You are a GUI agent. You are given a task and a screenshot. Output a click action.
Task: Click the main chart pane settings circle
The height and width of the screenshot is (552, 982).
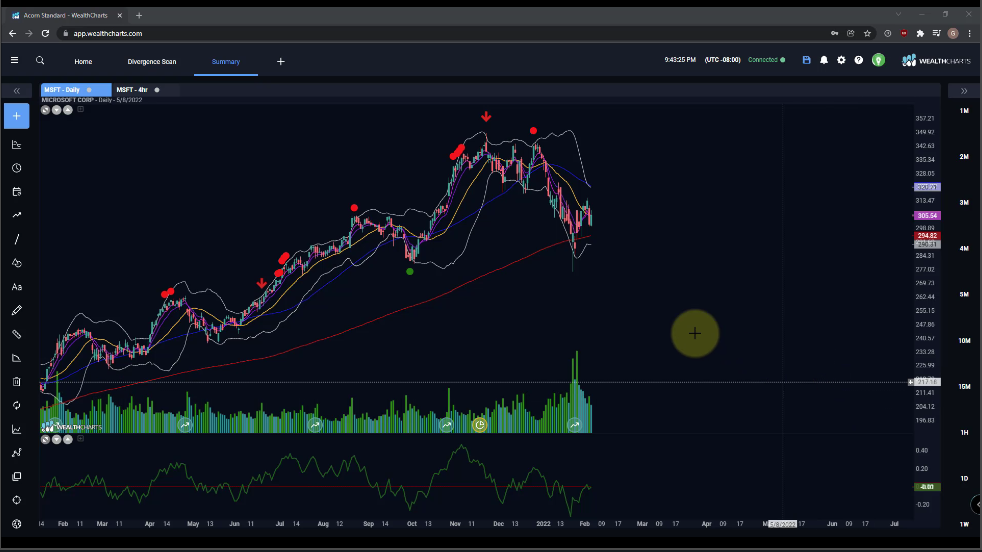[x=45, y=110]
